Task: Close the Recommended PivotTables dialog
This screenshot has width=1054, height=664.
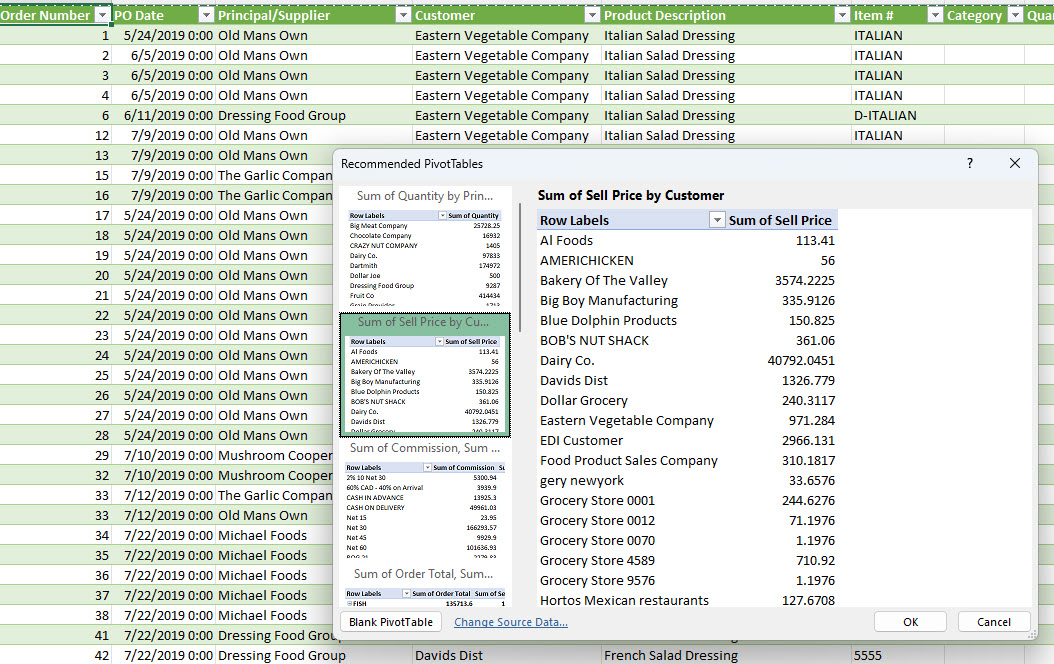Action: pos(1015,163)
